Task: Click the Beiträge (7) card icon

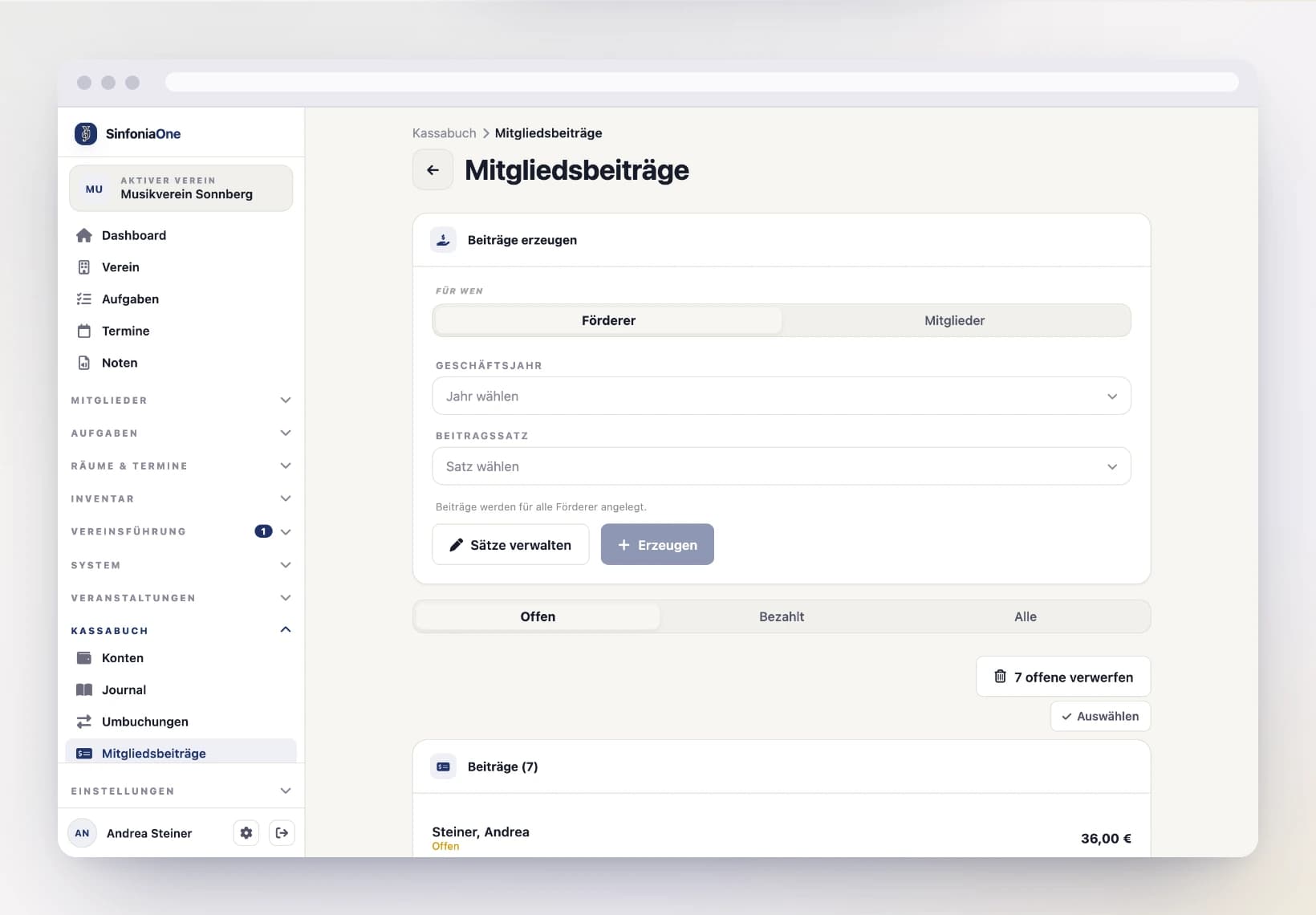Action: point(444,767)
